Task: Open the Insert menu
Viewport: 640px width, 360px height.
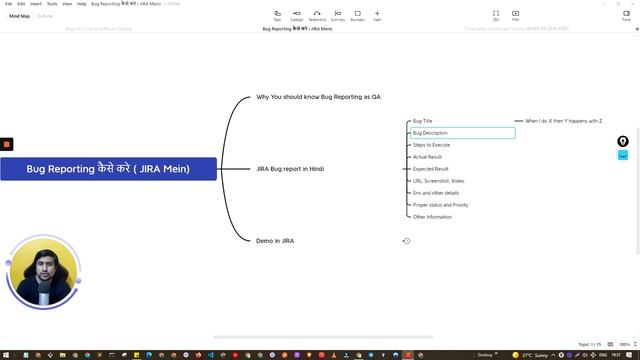Action: click(x=36, y=4)
